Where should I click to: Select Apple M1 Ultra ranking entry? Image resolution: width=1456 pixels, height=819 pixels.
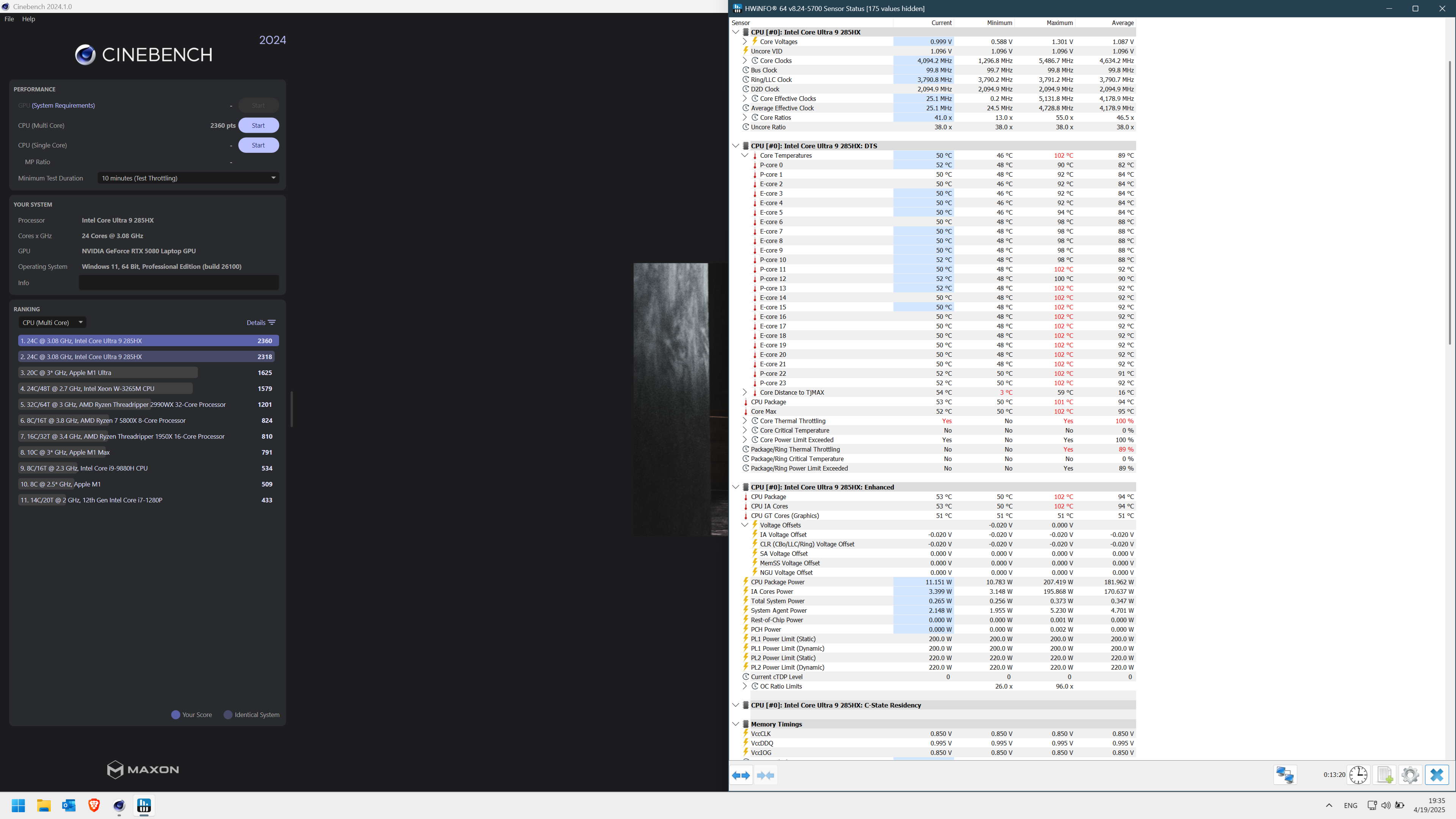pyautogui.click(x=148, y=372)
